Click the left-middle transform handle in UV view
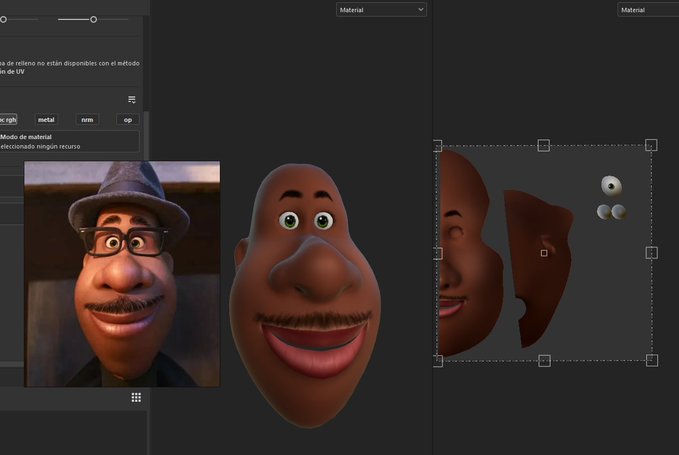 [x=437, y=253]
